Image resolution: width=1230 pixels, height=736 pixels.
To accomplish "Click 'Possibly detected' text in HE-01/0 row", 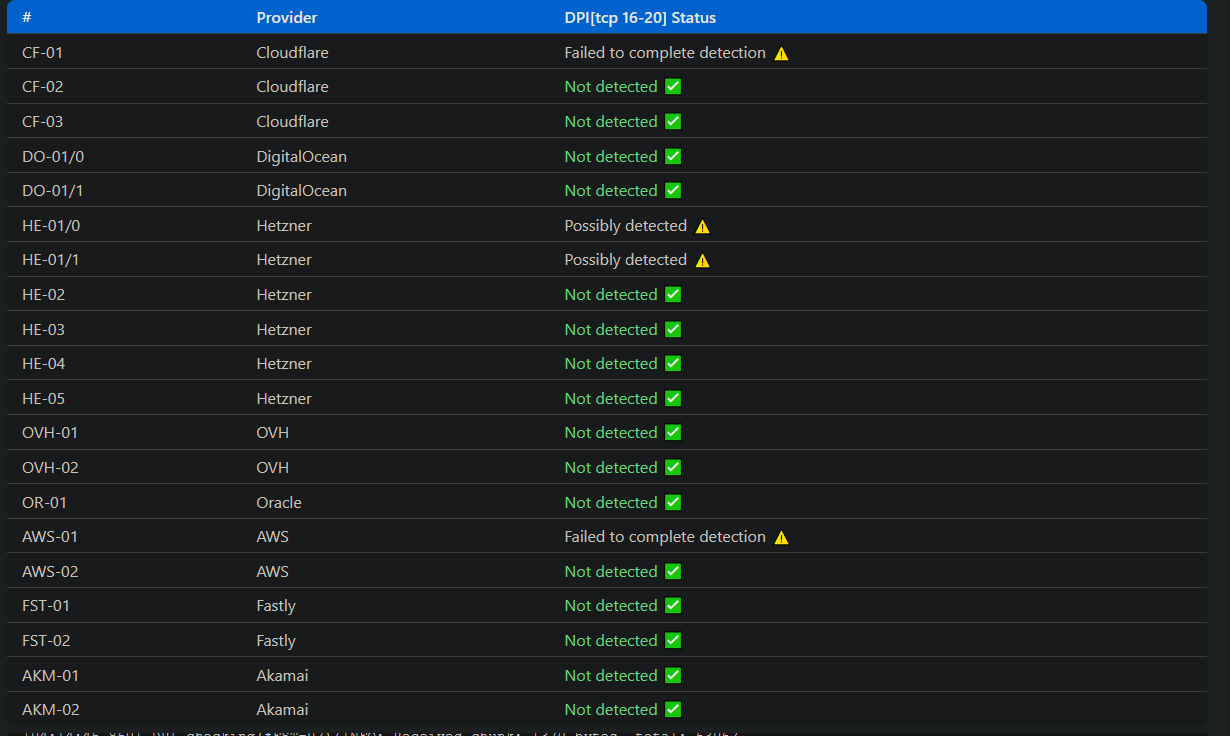I will 626,226.
